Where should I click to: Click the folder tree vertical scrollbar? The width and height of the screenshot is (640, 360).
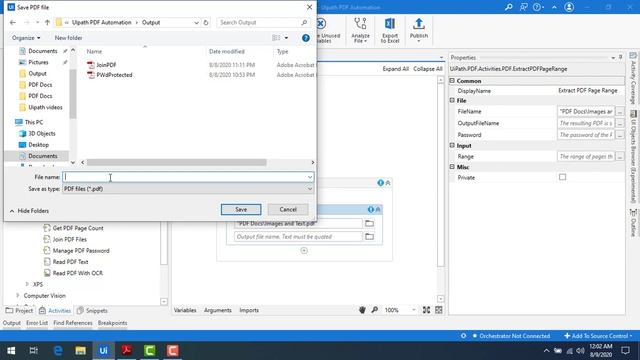point(73,94)
